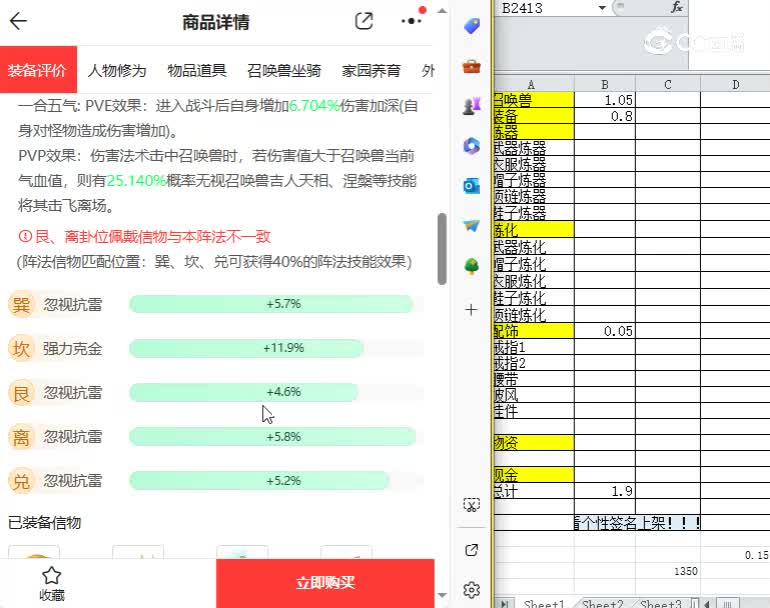The height and width of the screenshot is (608, 770).
Task: Click the open-in-new-window icon in sidebar
Action: (471, 550)
